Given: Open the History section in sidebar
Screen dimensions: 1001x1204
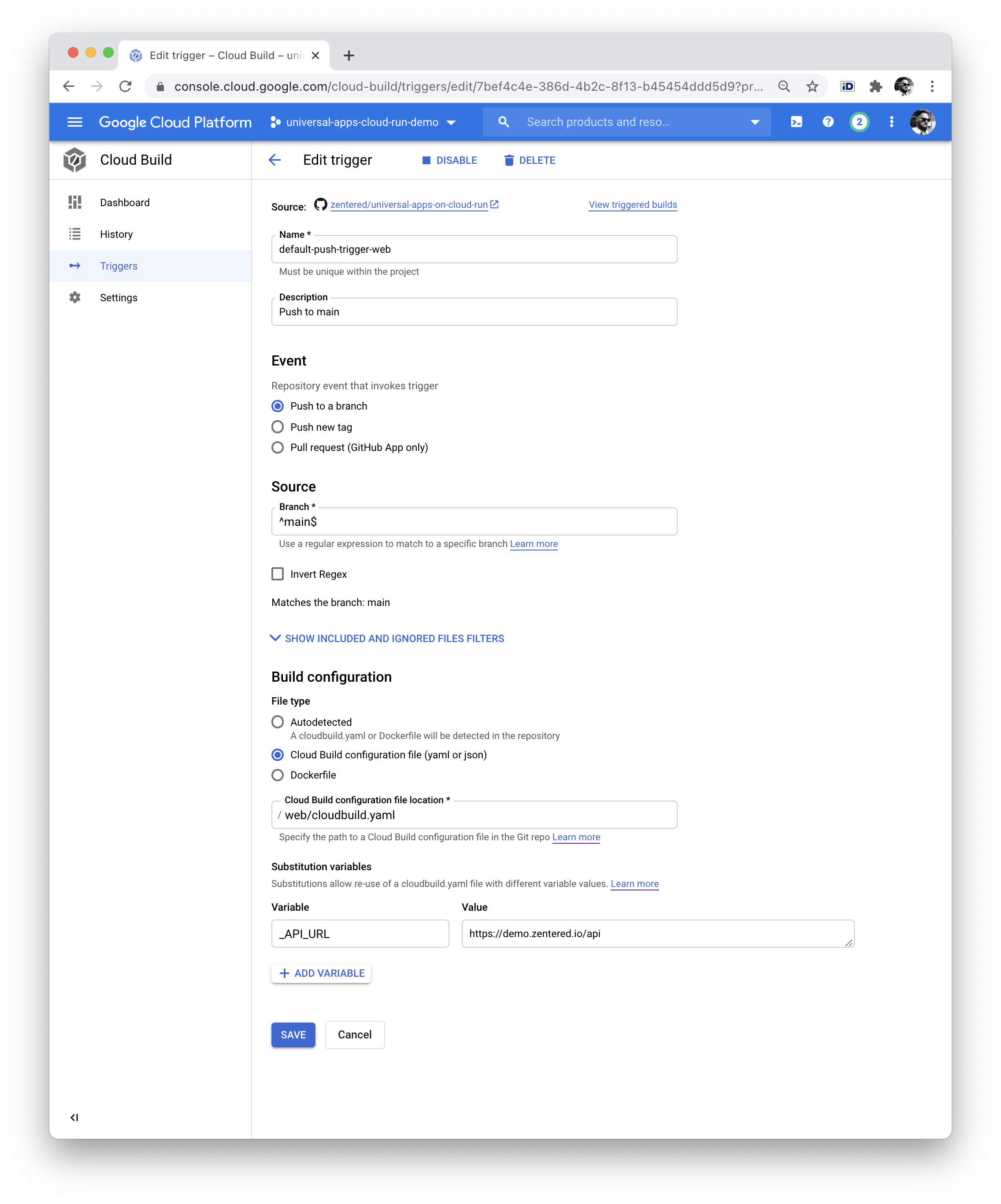Looking at the screenshot, I should click(116, 234).
